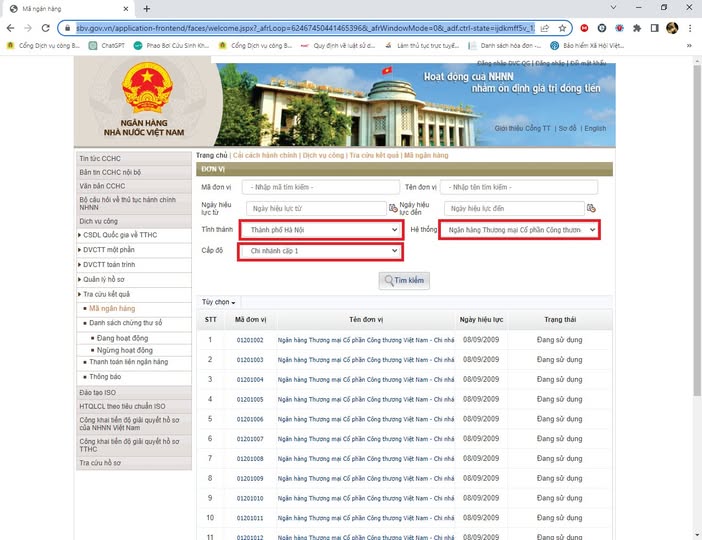Click in the 'Mã đơn vị' search field

pyautogui.click(x=321, y=187)
